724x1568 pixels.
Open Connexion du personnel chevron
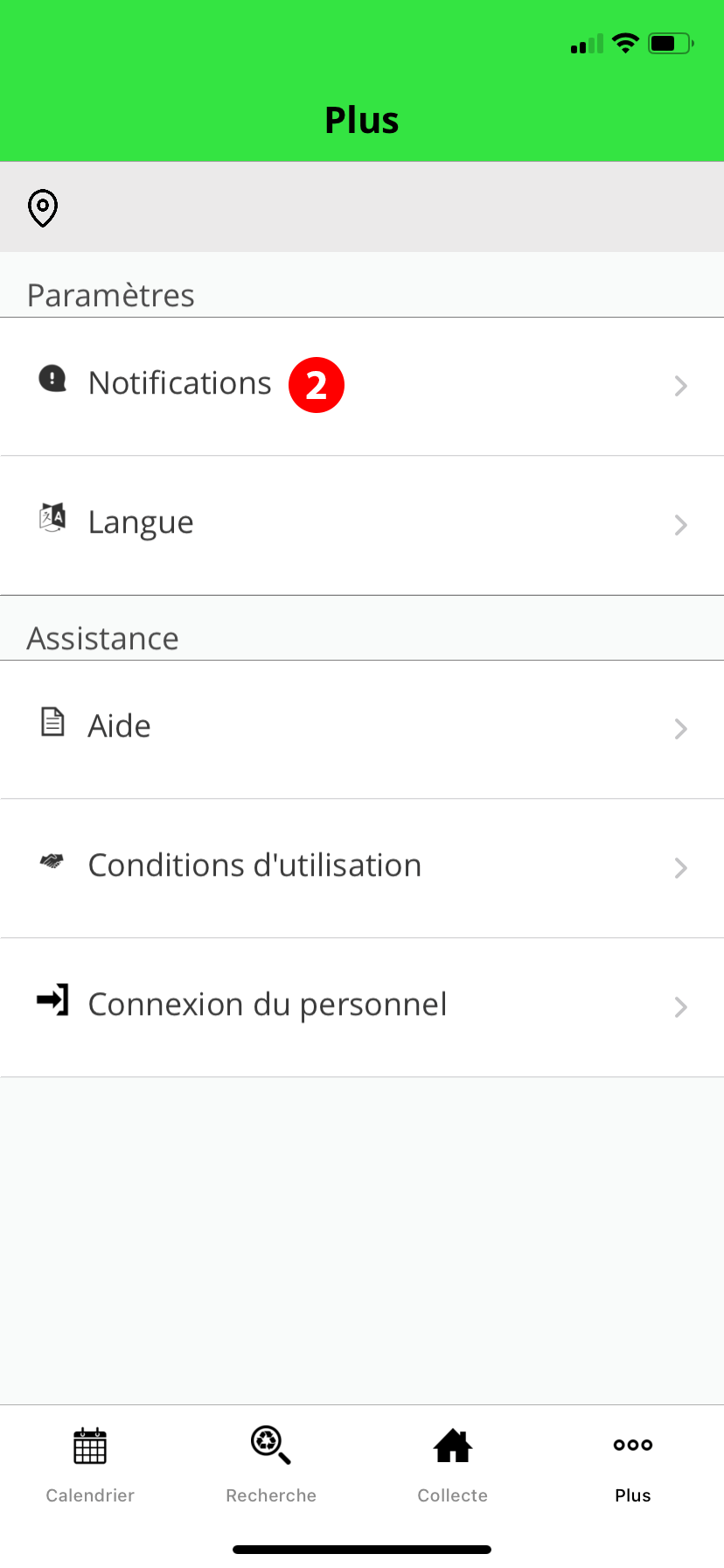click(x=681, y=1007)
